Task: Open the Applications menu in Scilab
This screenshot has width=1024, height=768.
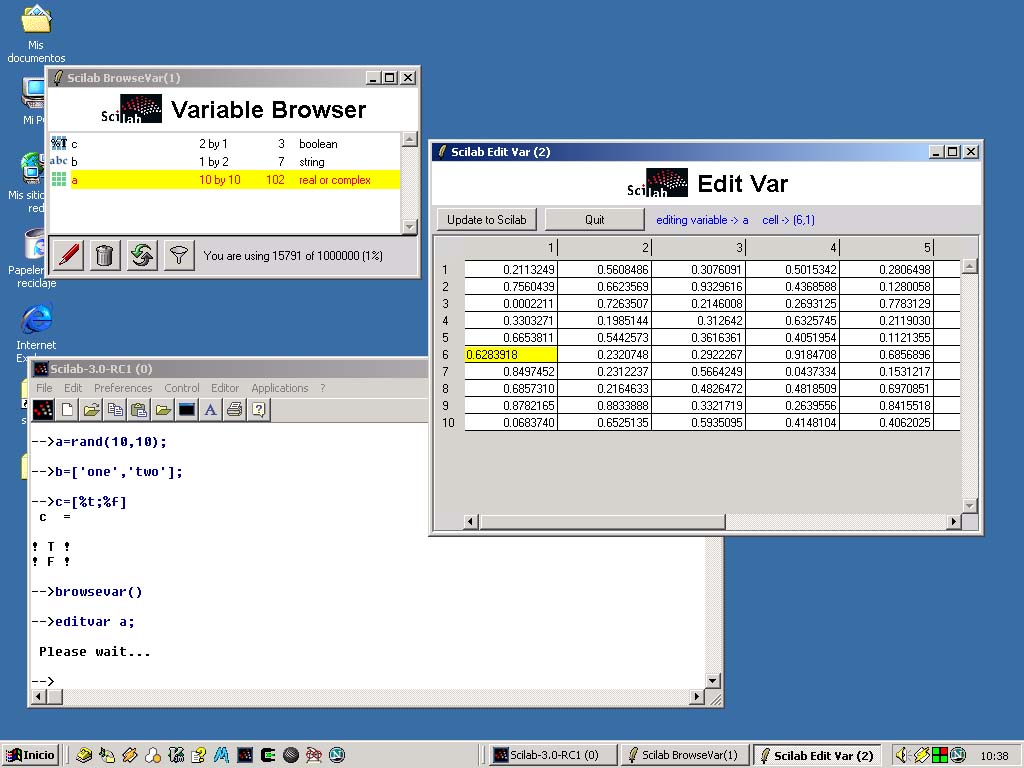Action: [x=280, y=388]
